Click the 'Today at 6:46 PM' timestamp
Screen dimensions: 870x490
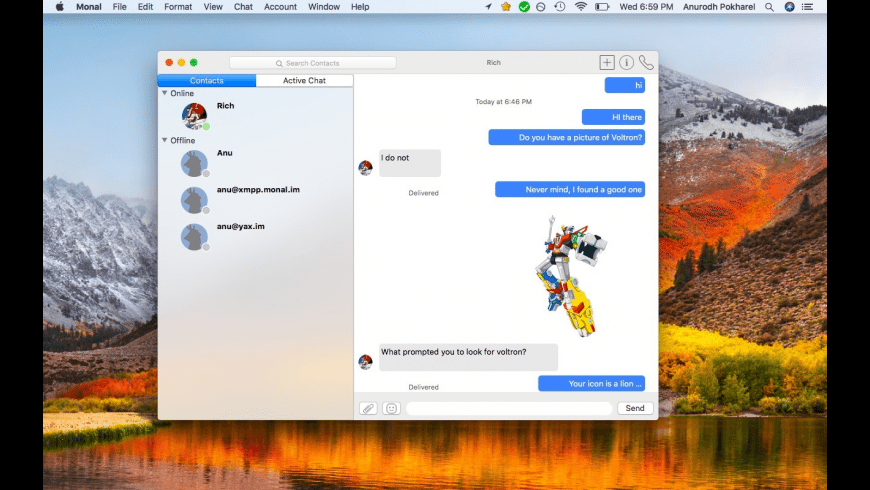coord(503,102)
